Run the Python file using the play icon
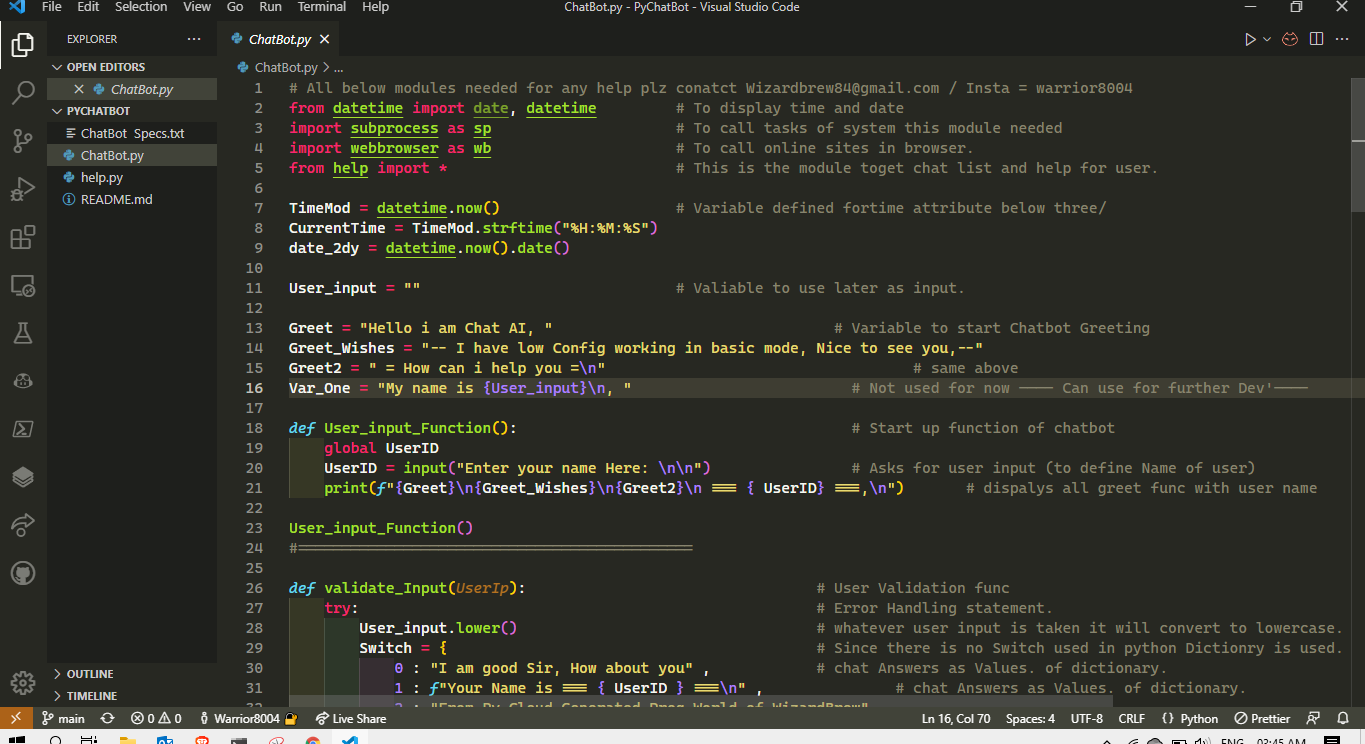Image resolution: width=1365 pixels, height=744 pixels. tap(1249, 38)
